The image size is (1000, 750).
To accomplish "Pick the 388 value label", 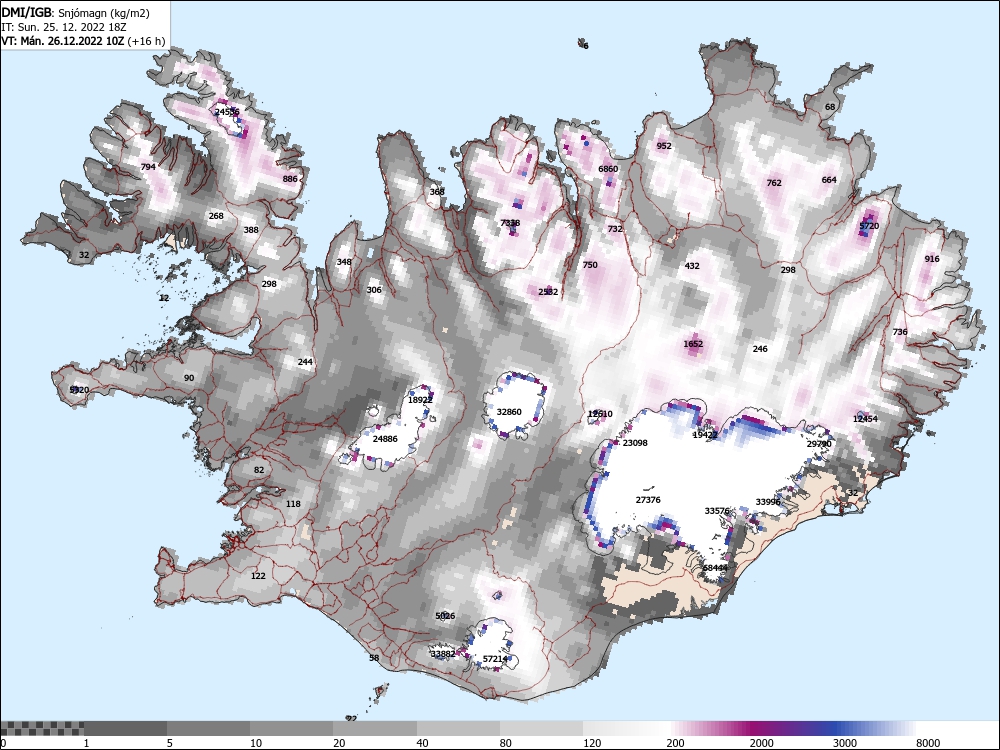I will [251, 230].
